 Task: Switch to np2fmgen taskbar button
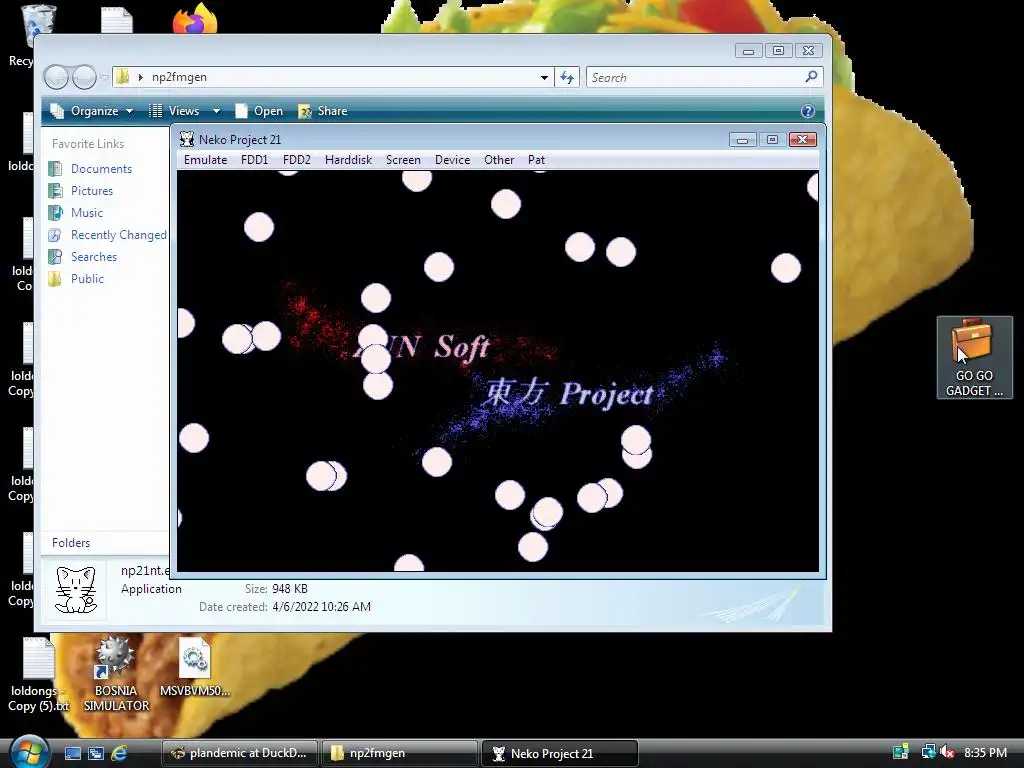[400, 753]
